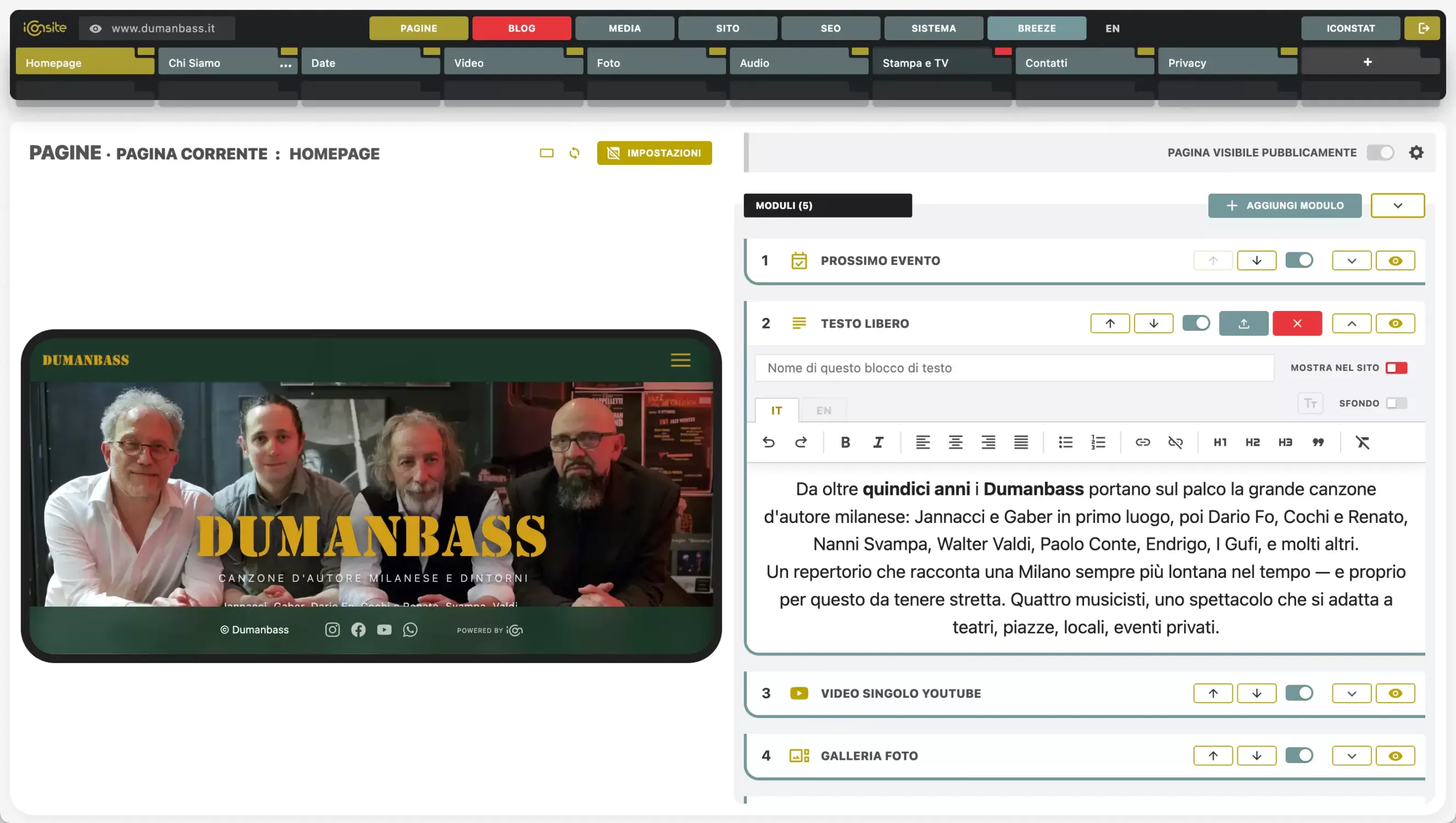This screenshot has width=1456, height=823.
Task: Switch preview device orientation icon
Action: click(x=547, y=153)
